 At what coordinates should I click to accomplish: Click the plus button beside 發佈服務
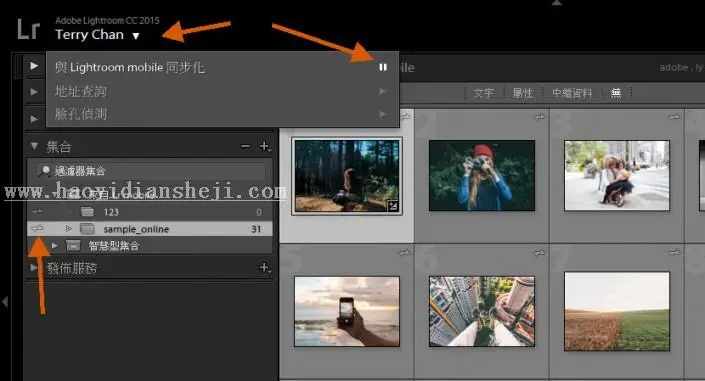click(x=264, y=268)
